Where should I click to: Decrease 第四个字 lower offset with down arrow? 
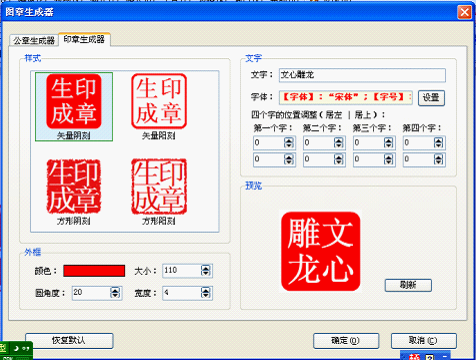pos(439,162)
